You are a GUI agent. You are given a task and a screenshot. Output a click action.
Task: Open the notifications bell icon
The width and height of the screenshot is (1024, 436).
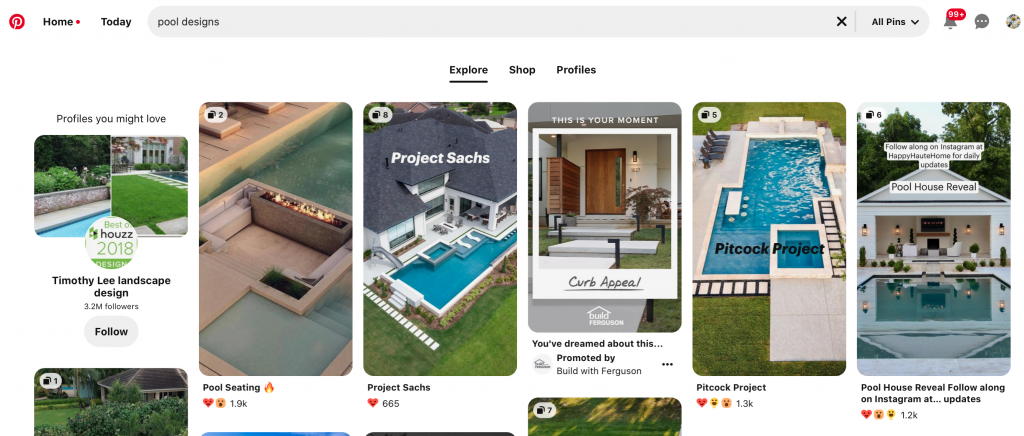[x=950, y=22]
